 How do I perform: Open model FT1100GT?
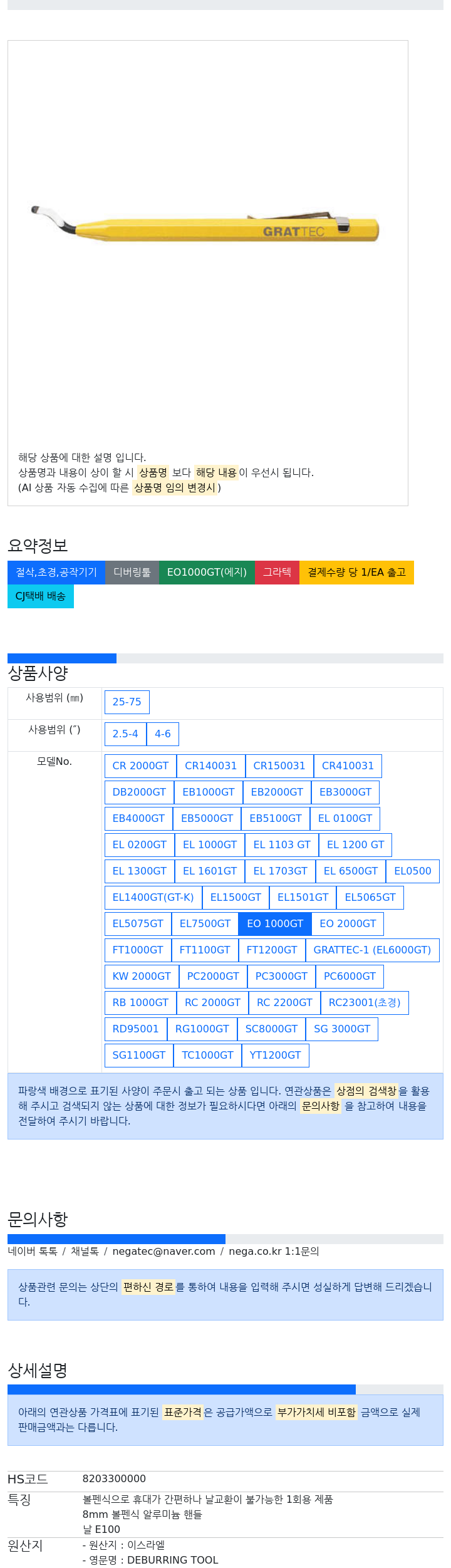(x=205, y=950)
